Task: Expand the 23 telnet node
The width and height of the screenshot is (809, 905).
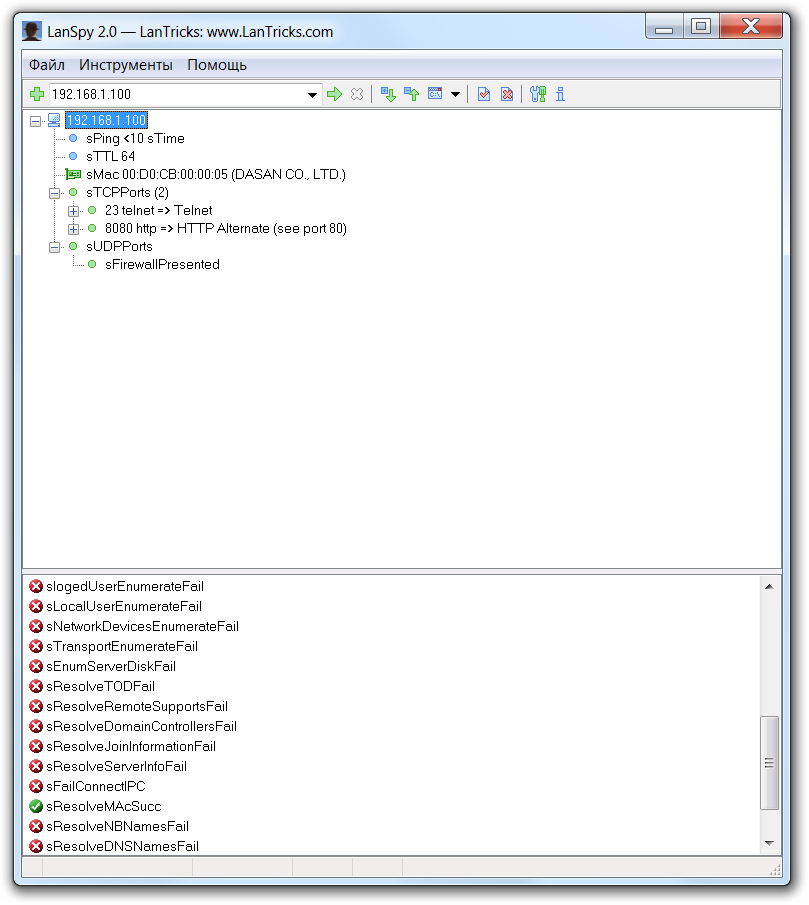Action: click(73, 211)
